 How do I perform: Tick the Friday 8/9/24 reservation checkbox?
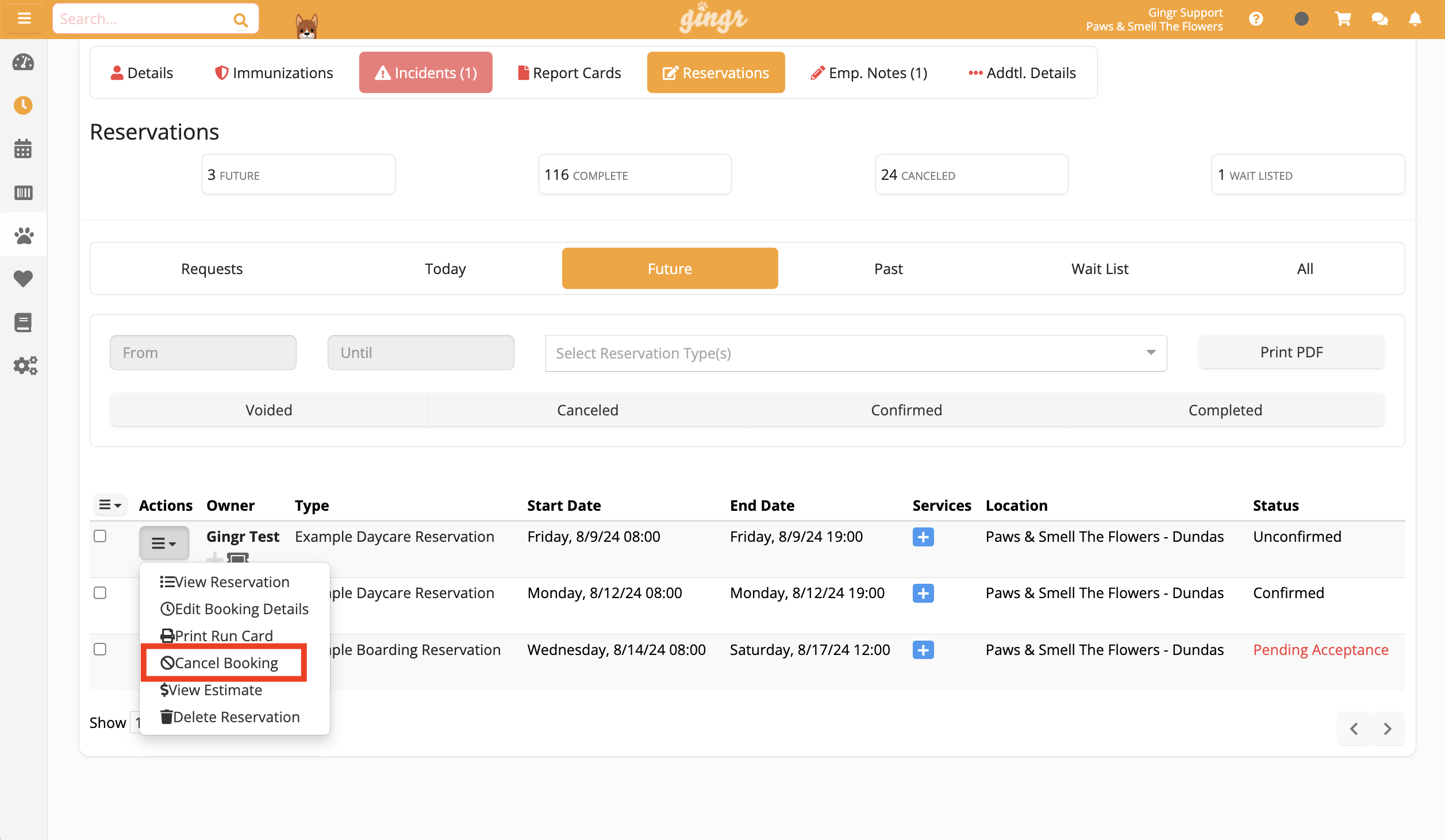[x=100, y=536]
